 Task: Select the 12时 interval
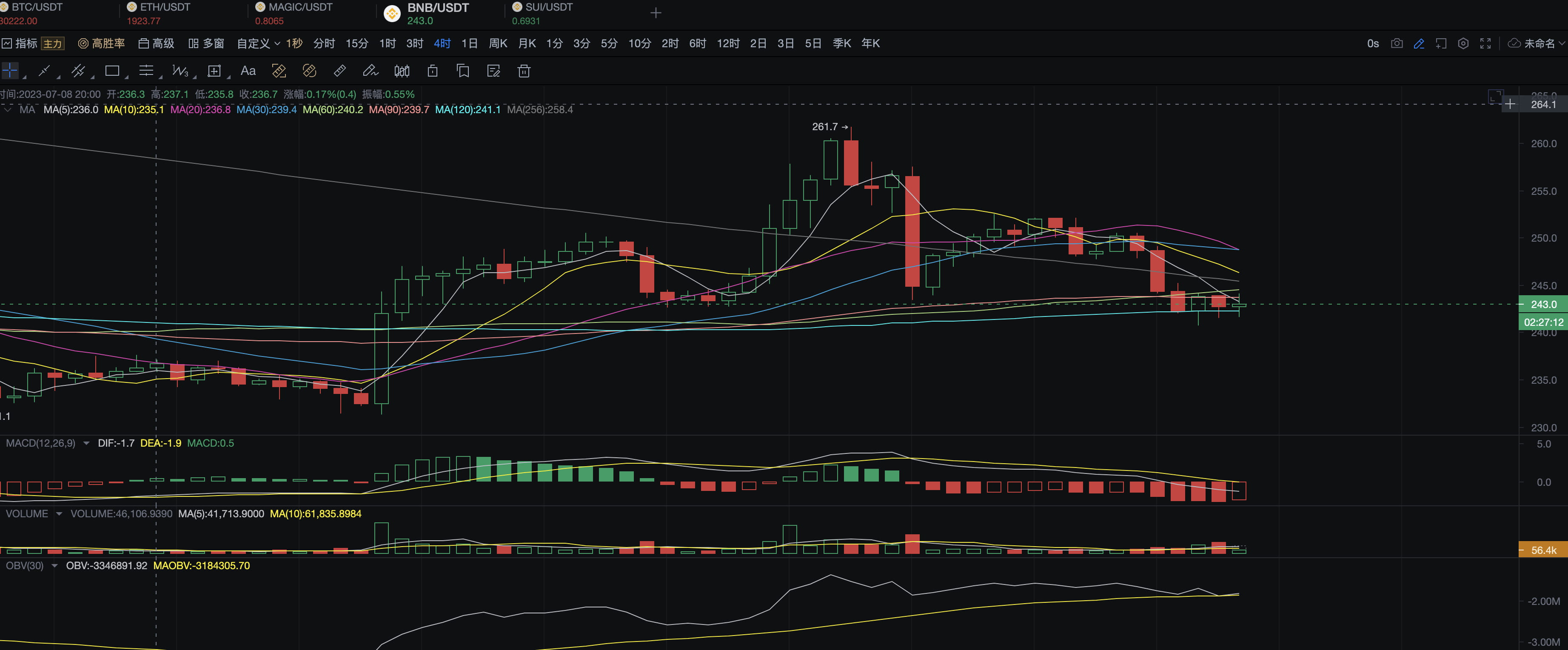tap(728, 43)
